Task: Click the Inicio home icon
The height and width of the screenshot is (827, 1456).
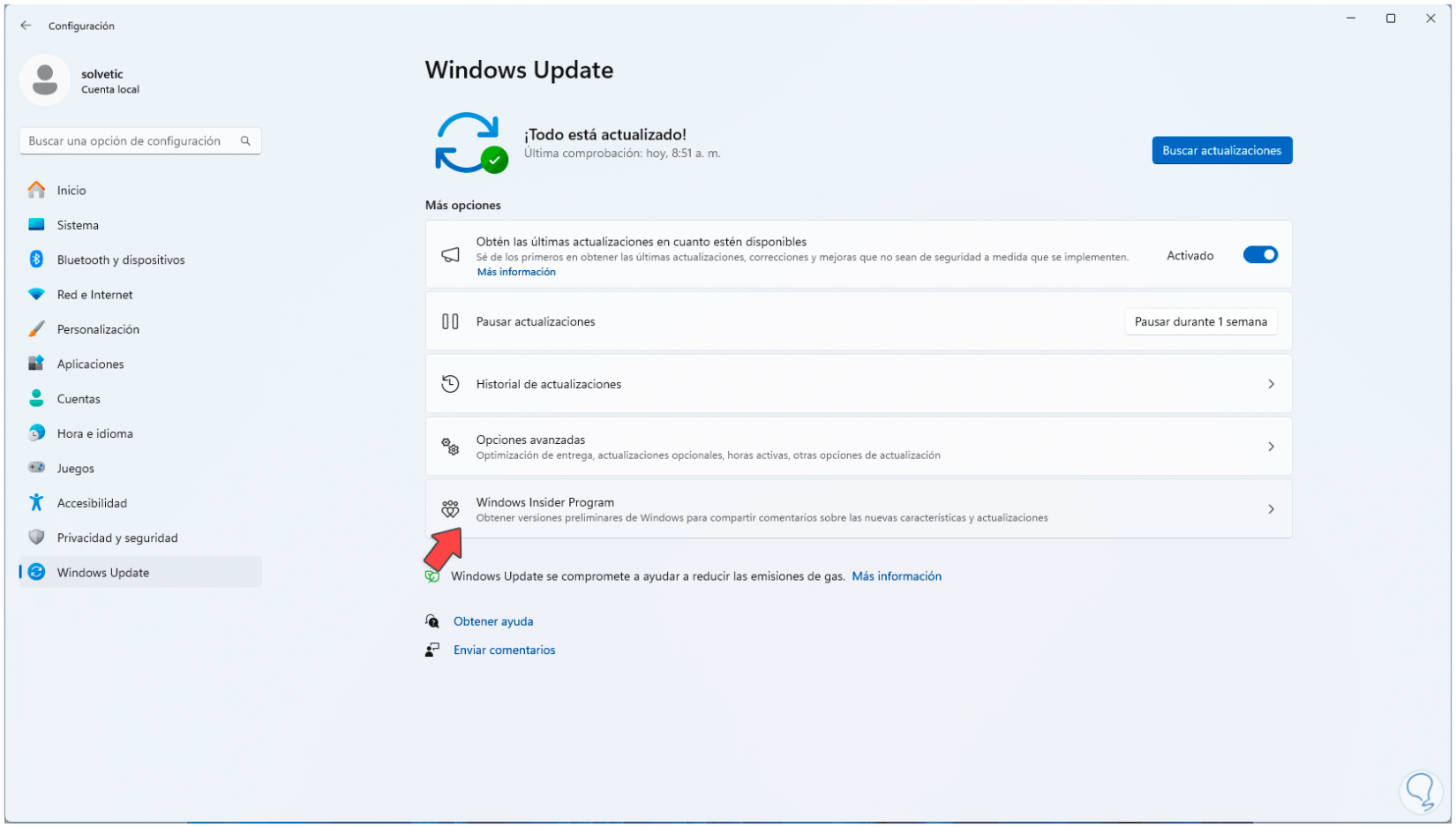Action: pos(36,190)
